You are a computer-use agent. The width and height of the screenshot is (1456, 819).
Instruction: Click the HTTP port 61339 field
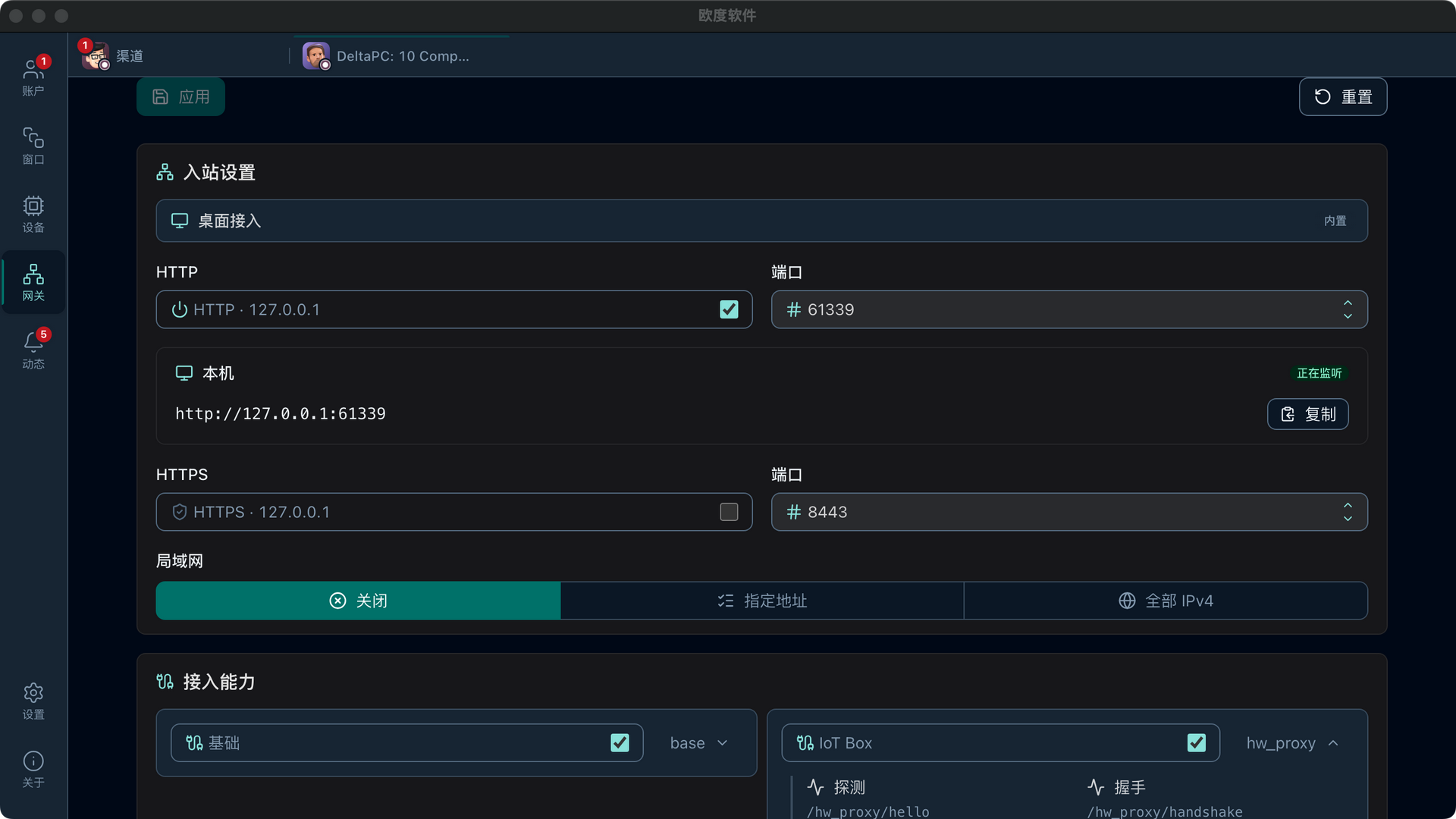(x=1069, y=309)
